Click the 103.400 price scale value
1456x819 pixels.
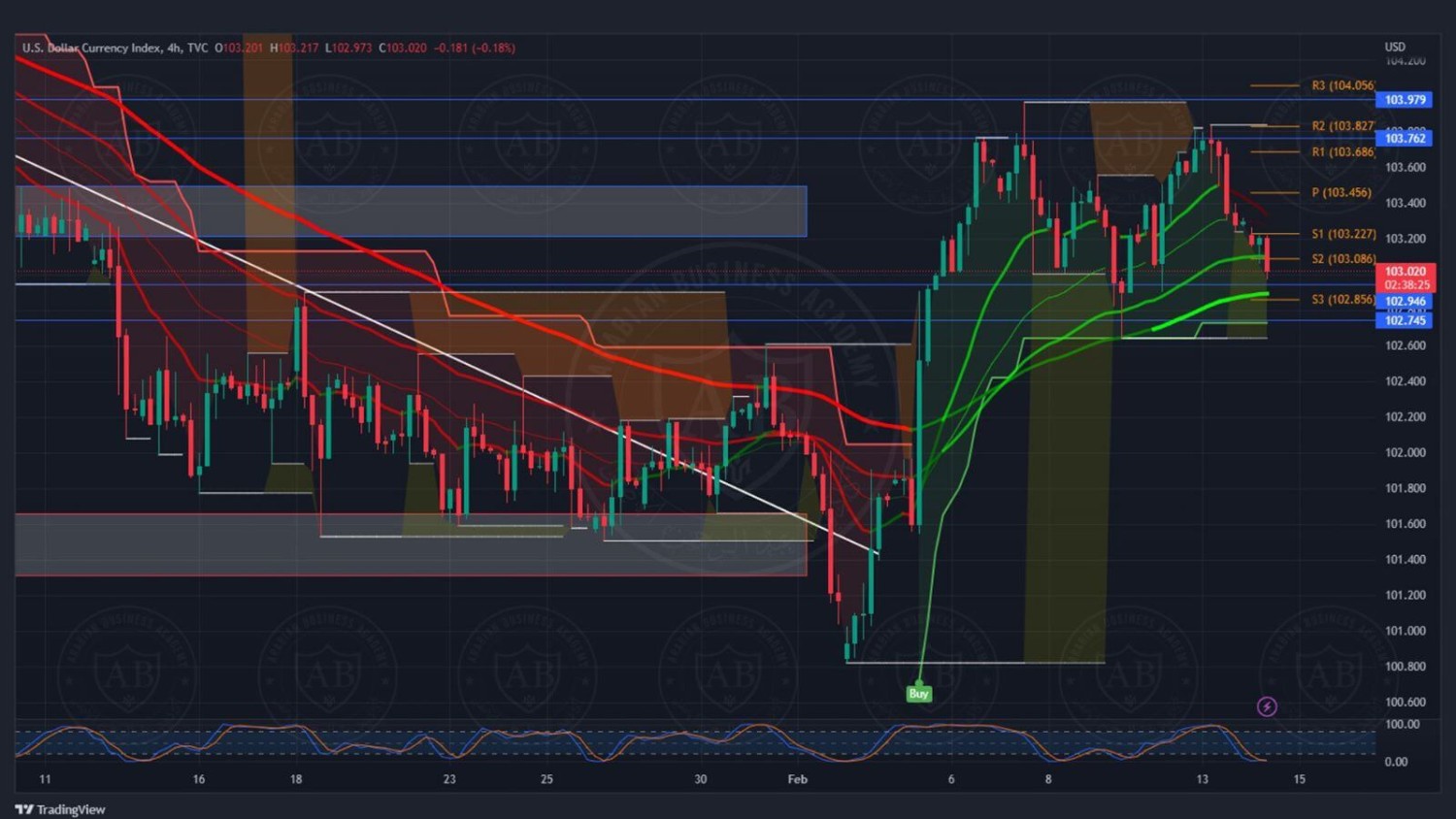[x=1405, y=203]
